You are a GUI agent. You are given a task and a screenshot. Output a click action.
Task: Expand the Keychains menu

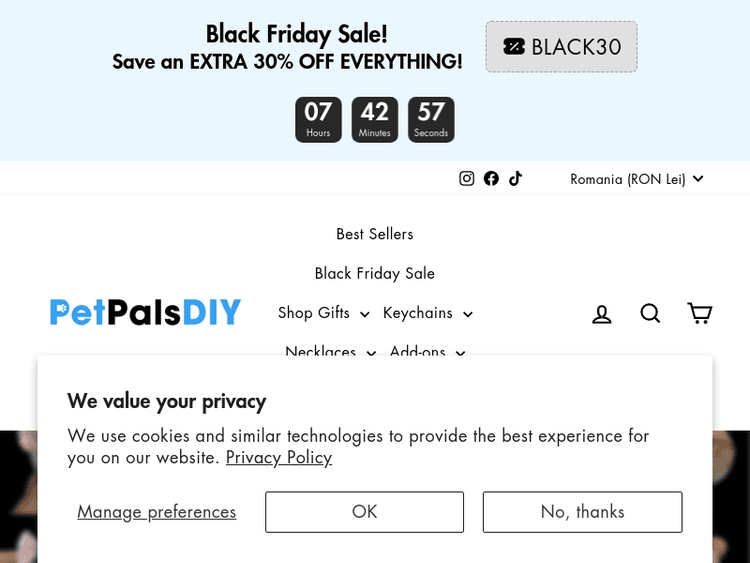[x=427, y=313]
